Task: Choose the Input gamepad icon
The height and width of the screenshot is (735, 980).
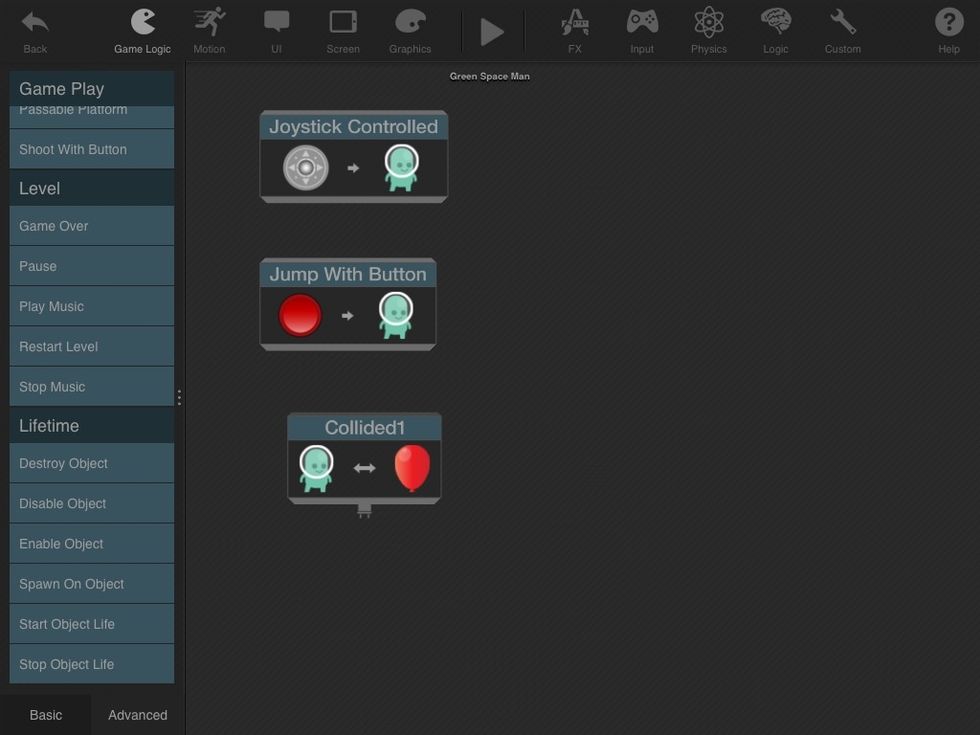Action: tap(642, 30)
